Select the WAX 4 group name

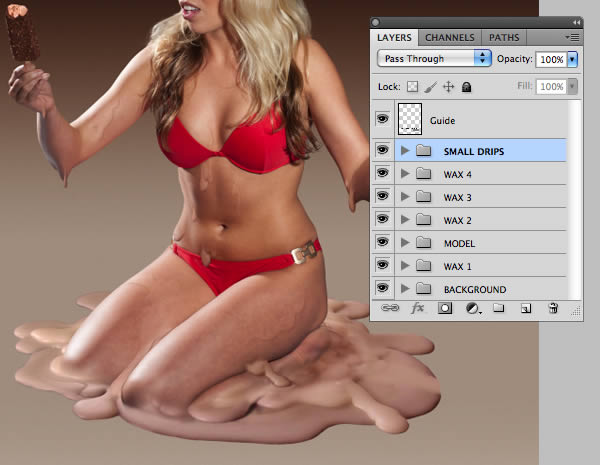457,175
